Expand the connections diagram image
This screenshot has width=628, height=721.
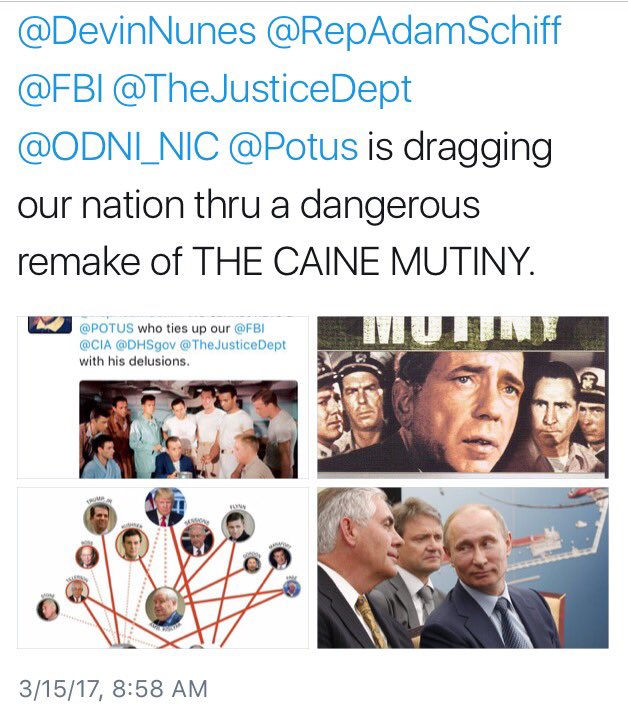click(163, 568)
